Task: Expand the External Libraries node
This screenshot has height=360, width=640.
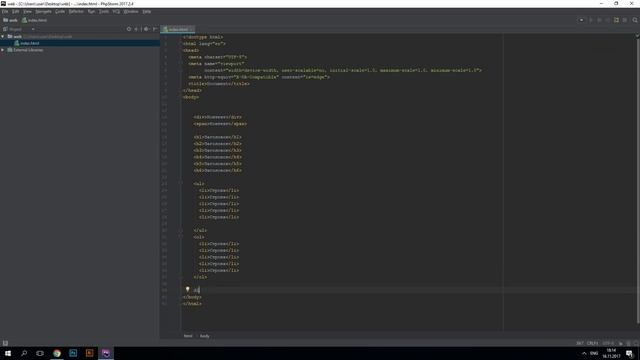Action: point(3,50)
